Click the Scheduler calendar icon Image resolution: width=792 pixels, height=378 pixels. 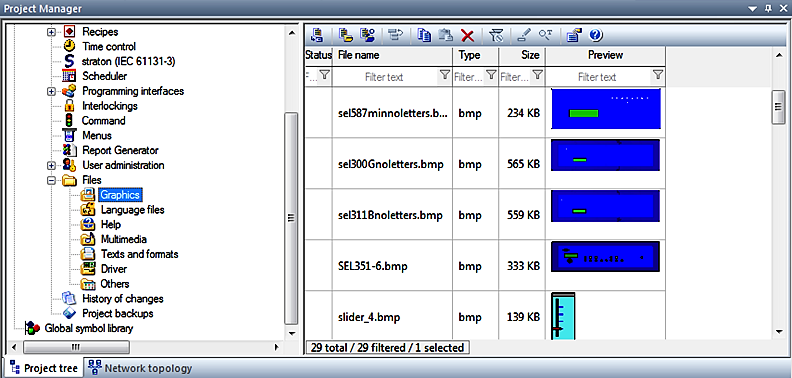click(69, 76)
